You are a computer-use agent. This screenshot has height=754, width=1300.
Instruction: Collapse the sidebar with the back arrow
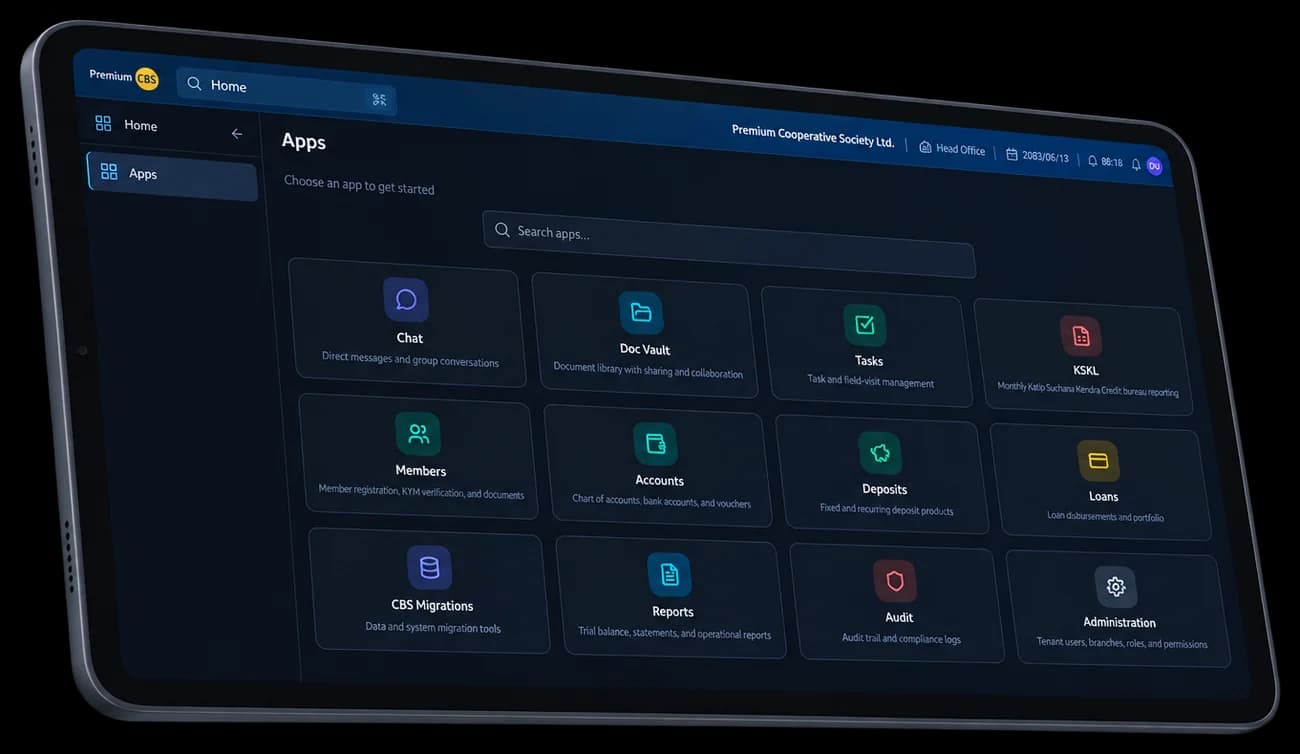(237, 133)
